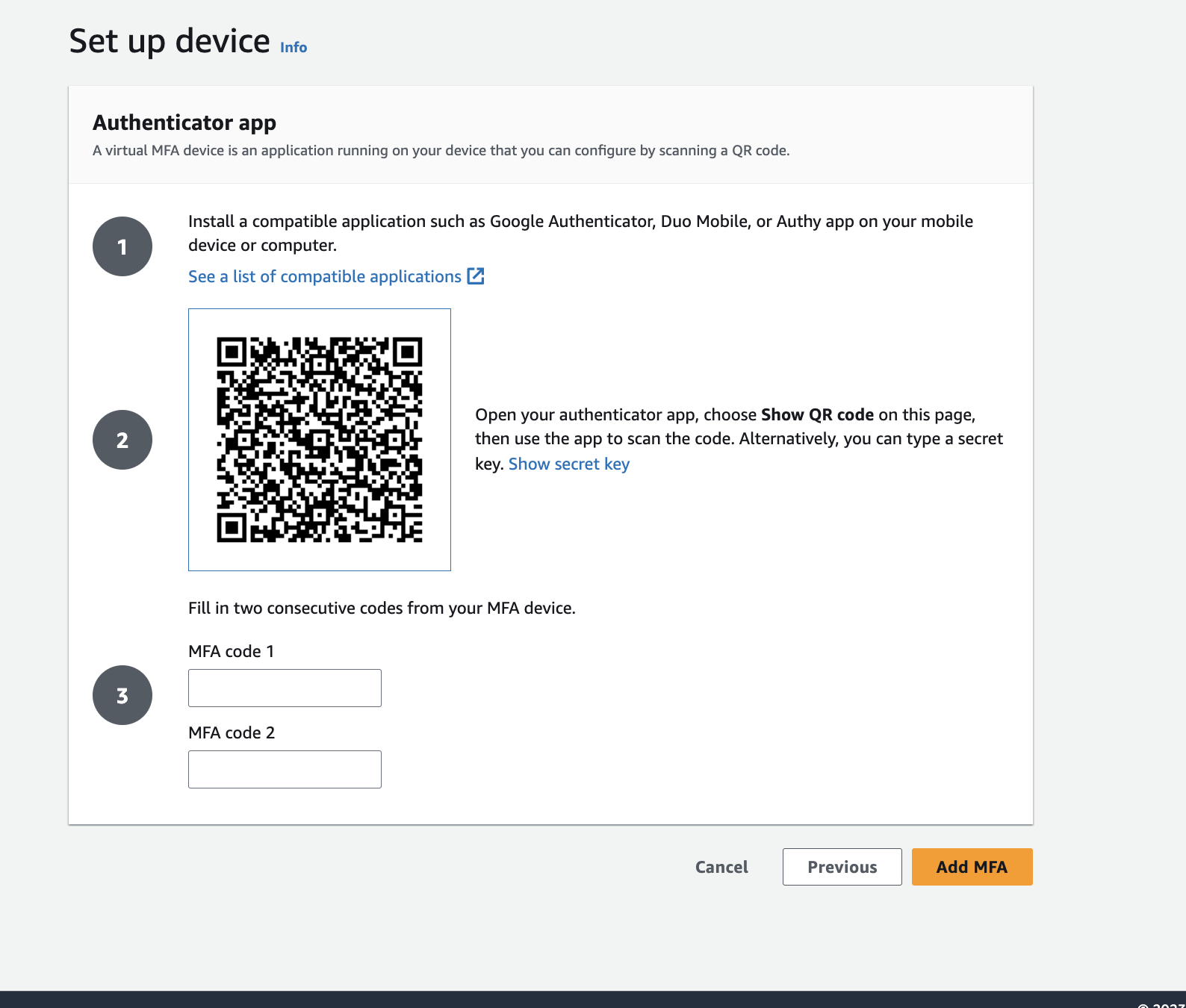This screenshot has height=1008, width=1186.
Task: Reveal the secret key via Show secret key
Action: [x=569, y=464]
